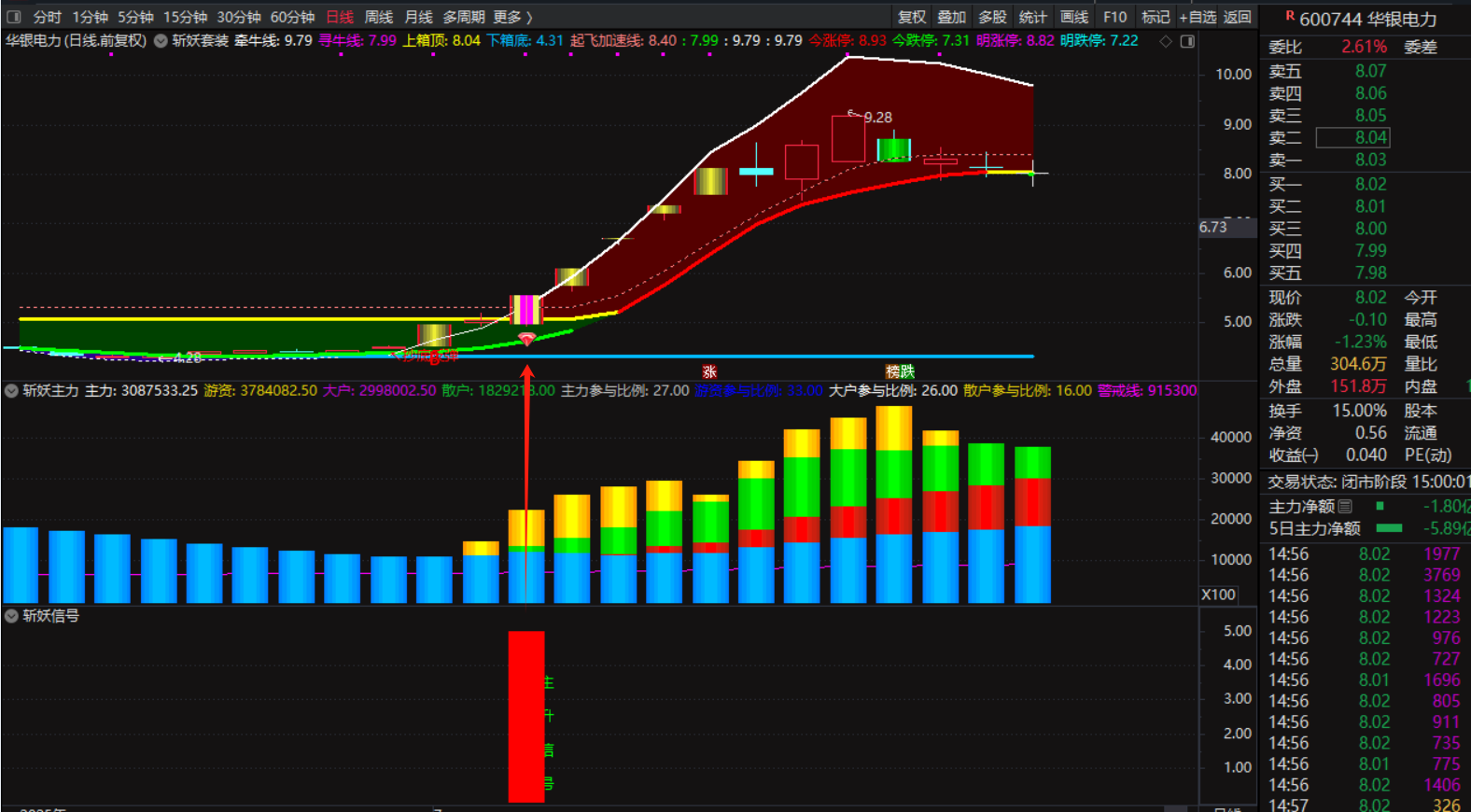Image resolution: width=1471 pixels, height=812 pixels.
Task: Open the 画线 drawing tools button
Action: point(1074,17)
